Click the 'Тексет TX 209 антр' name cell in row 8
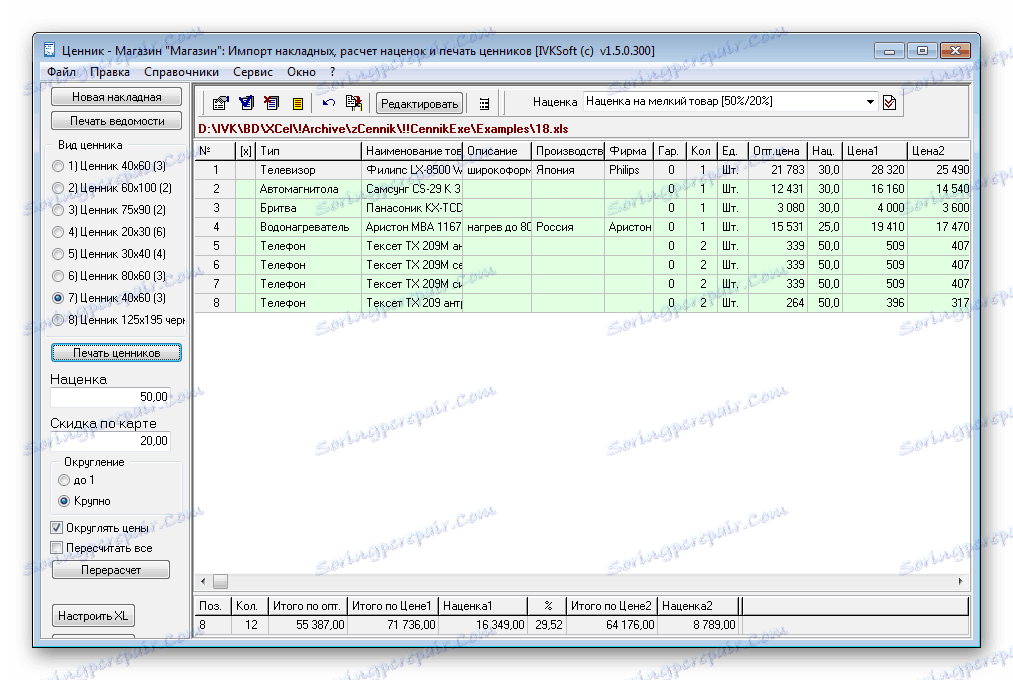Viewport: 1013px width, 680px height. point(412,303)
